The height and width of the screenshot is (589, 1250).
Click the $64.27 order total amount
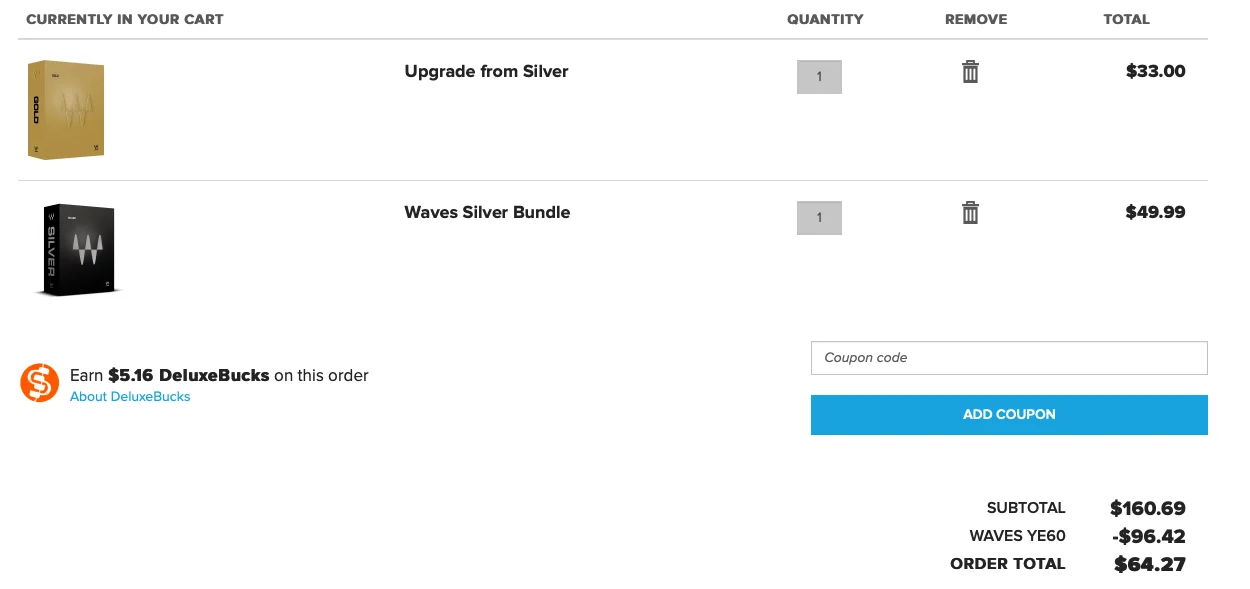tap(1150, 564)
